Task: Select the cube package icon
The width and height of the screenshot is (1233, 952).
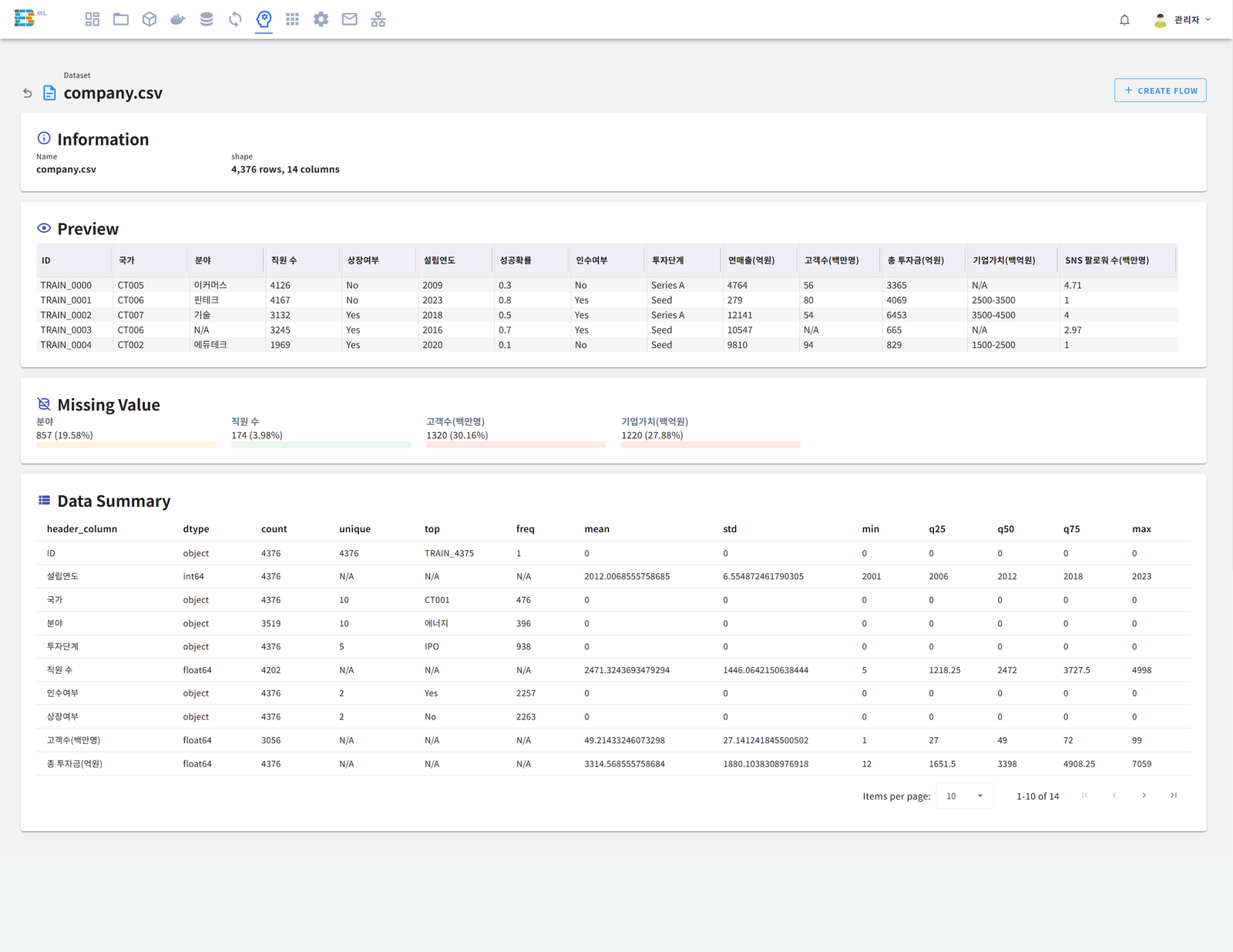Action: [150, 19]
